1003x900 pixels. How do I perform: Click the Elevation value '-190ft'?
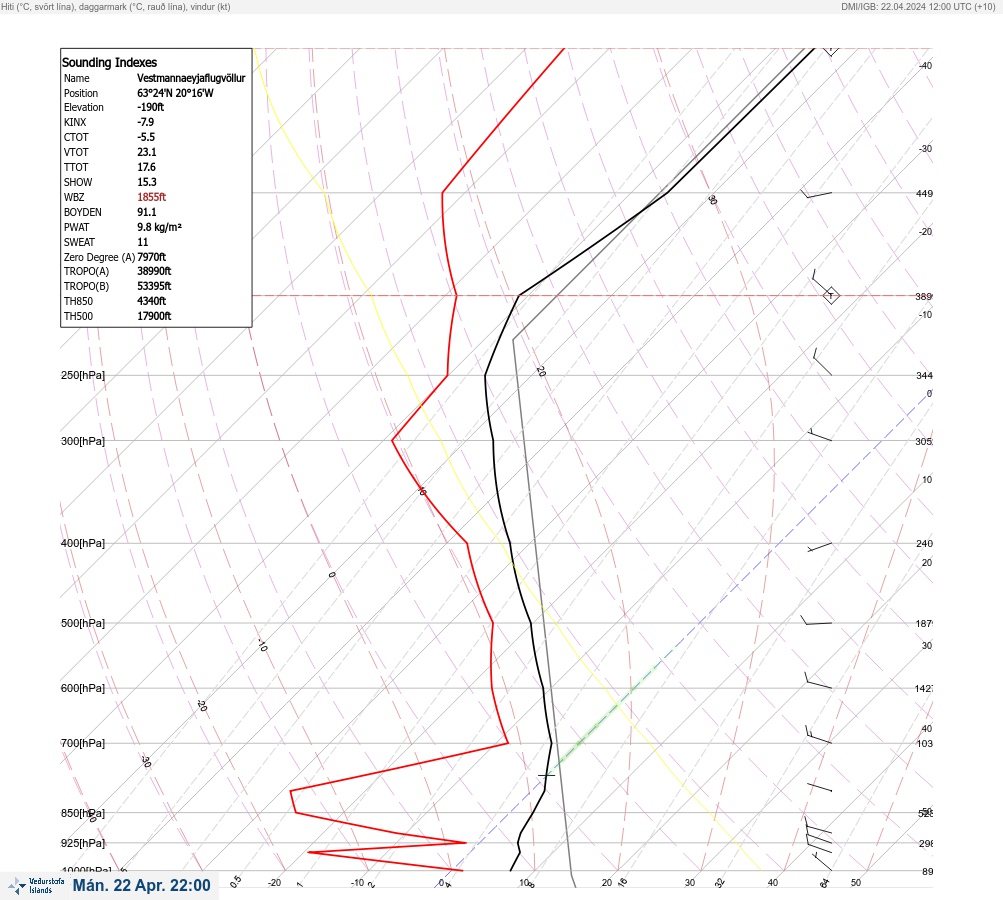150,107
